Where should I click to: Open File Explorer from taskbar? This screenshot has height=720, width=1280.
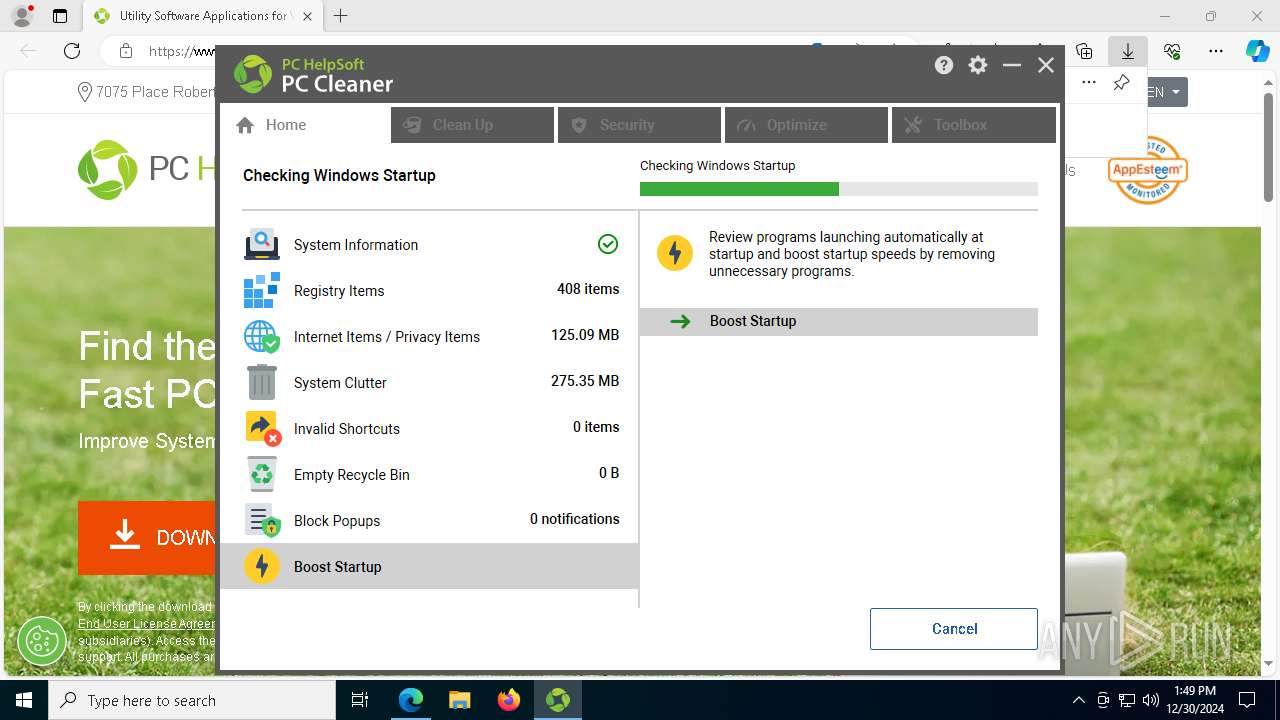point(460,700)
